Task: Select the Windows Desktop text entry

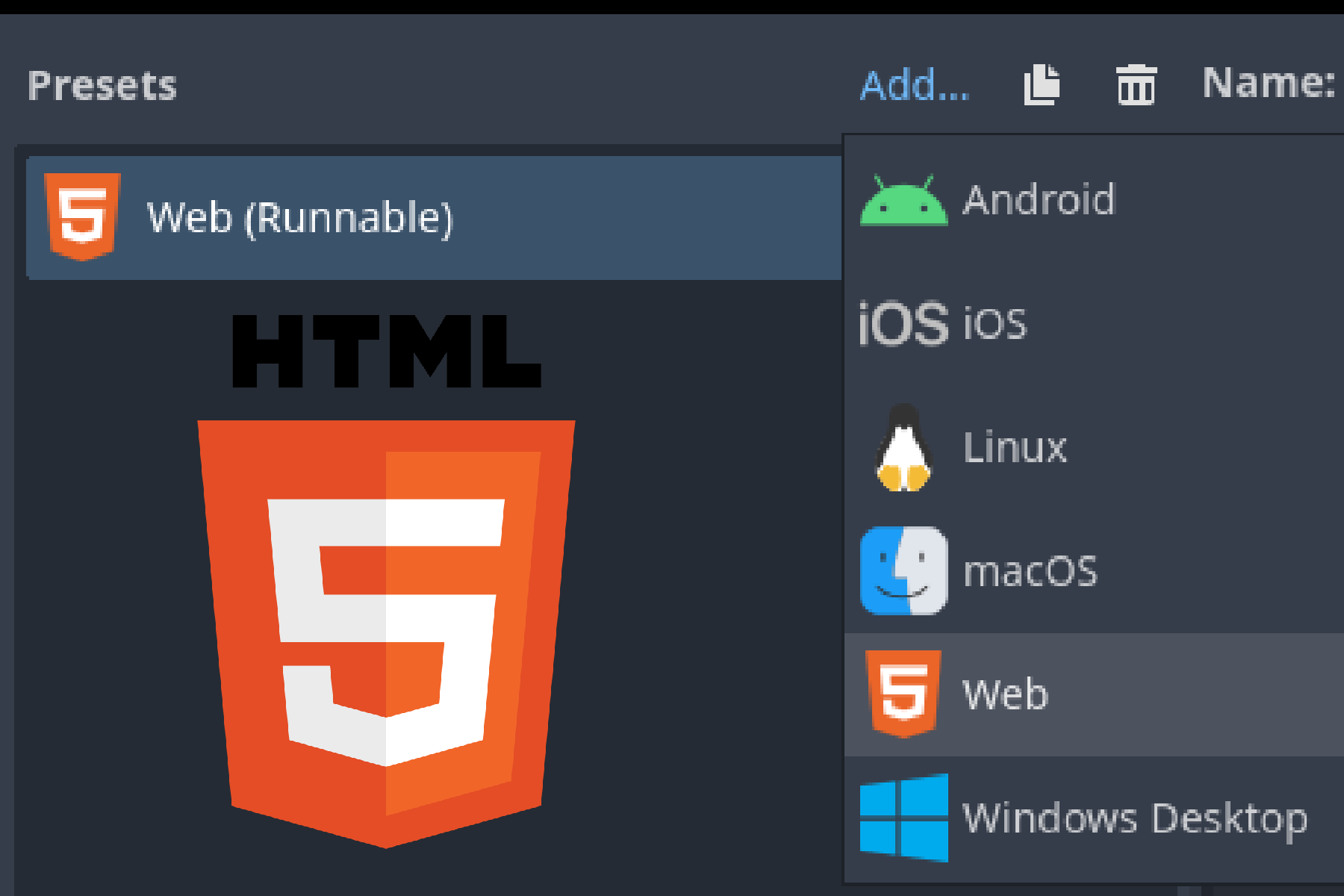Action: tap(1135, 818)
